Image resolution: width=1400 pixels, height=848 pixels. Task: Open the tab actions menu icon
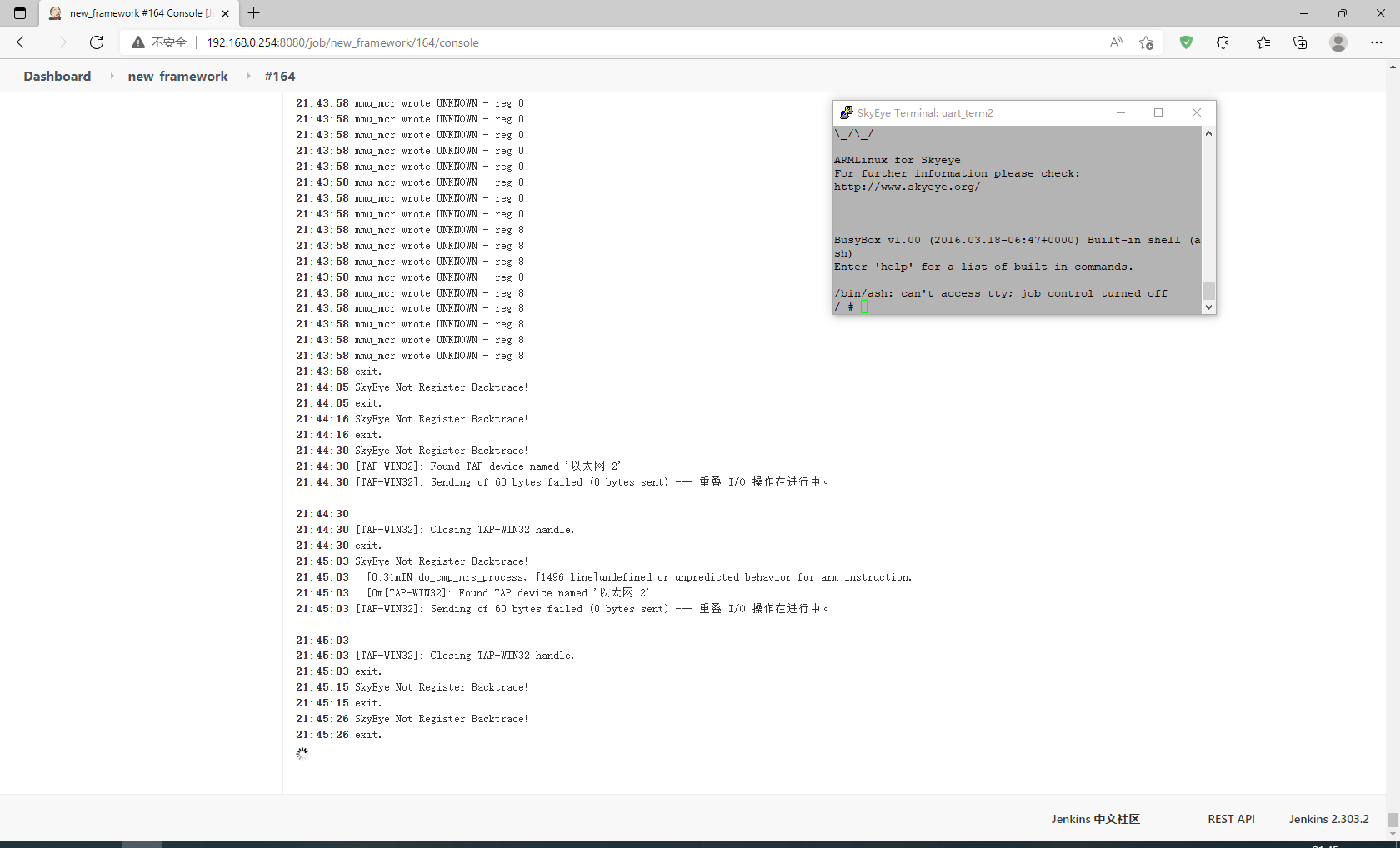tap(20, 13)
